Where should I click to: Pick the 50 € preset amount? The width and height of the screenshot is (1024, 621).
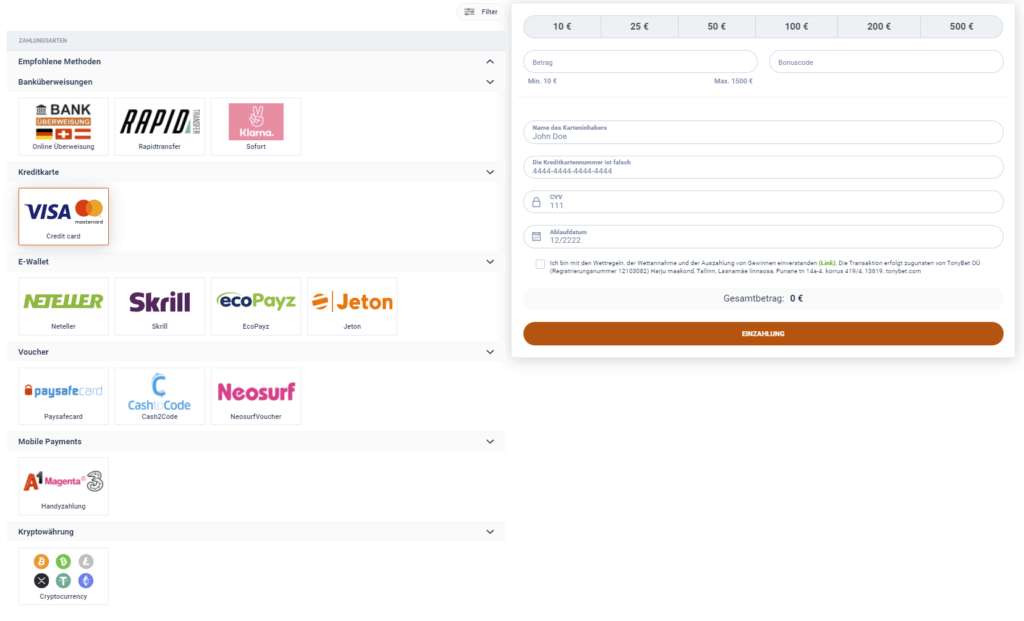pos(716,27)
